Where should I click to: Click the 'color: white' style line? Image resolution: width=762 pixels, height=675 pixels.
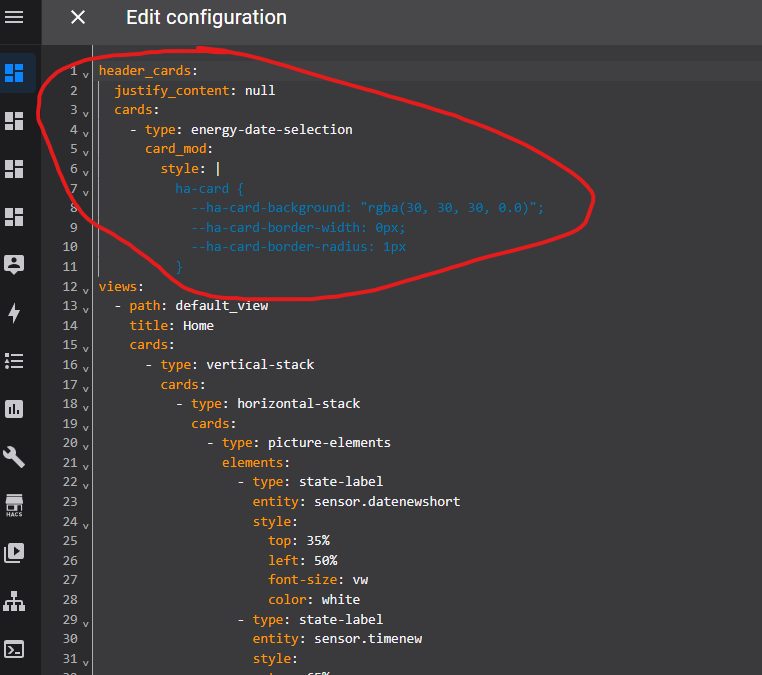tap(314, 600)
